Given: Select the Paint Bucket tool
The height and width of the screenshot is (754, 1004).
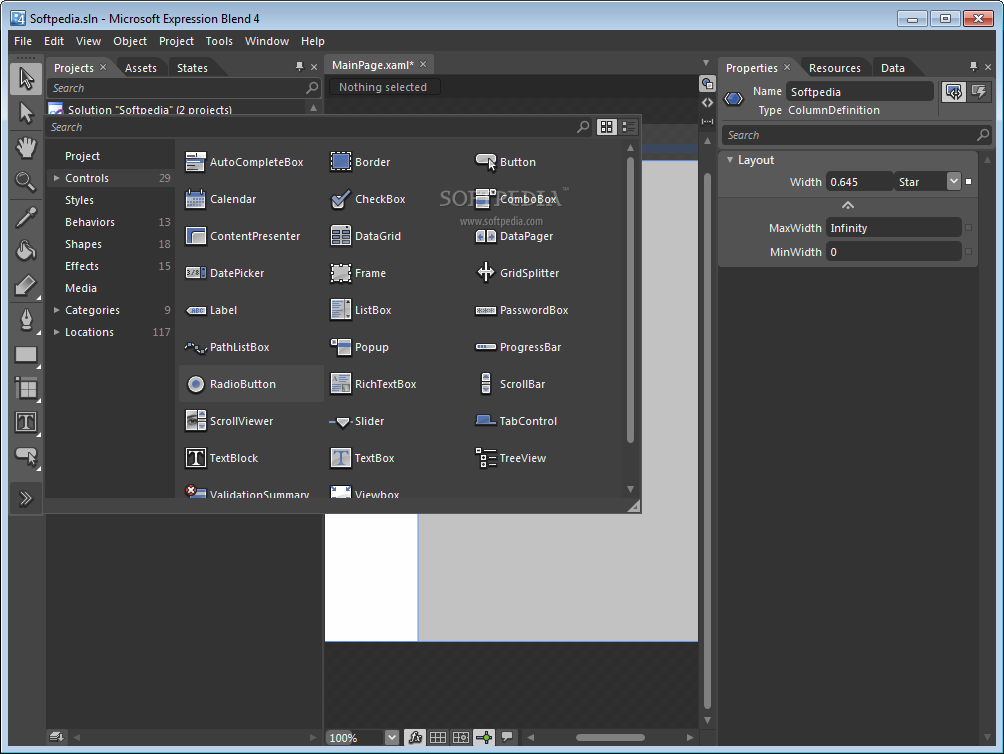Looking at the screenshot, I should click(26, 250).
